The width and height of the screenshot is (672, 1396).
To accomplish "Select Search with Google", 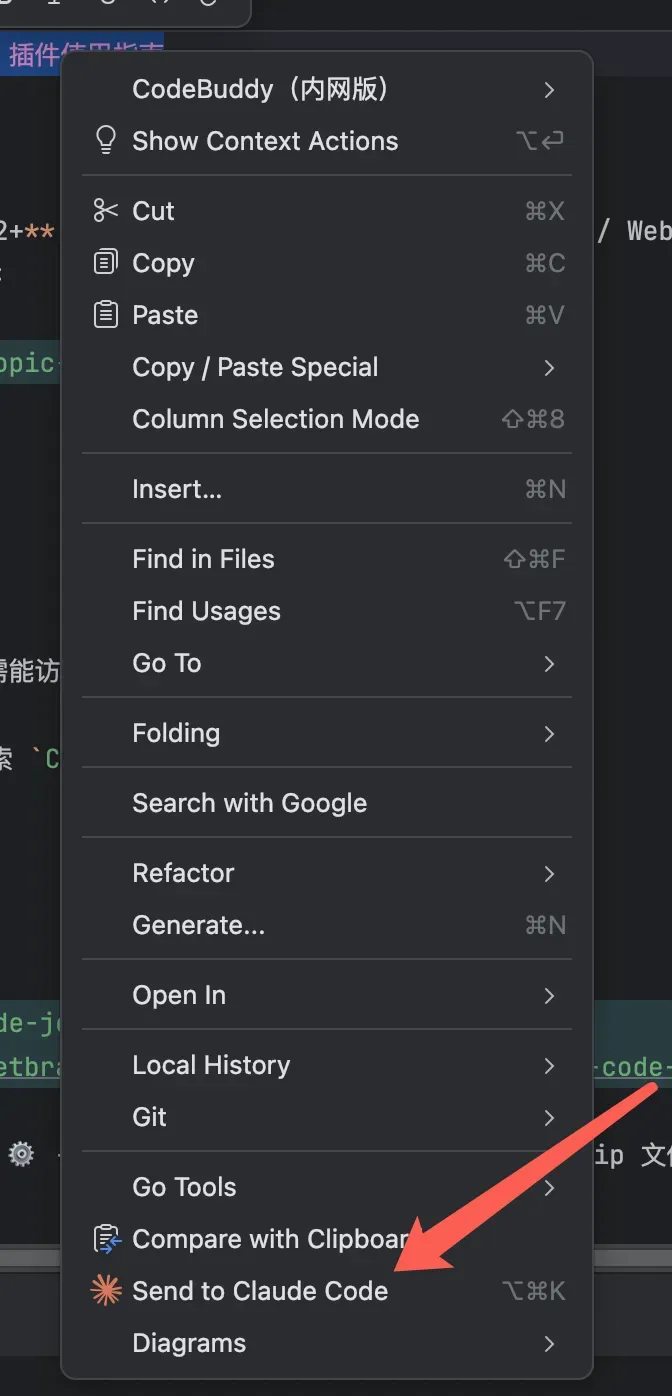I will [327, 803].
